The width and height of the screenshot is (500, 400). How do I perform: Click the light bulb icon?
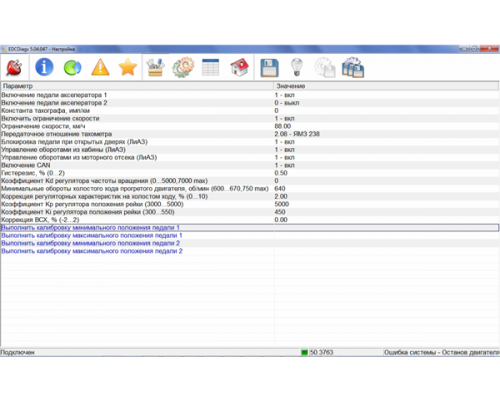[297, 67]
